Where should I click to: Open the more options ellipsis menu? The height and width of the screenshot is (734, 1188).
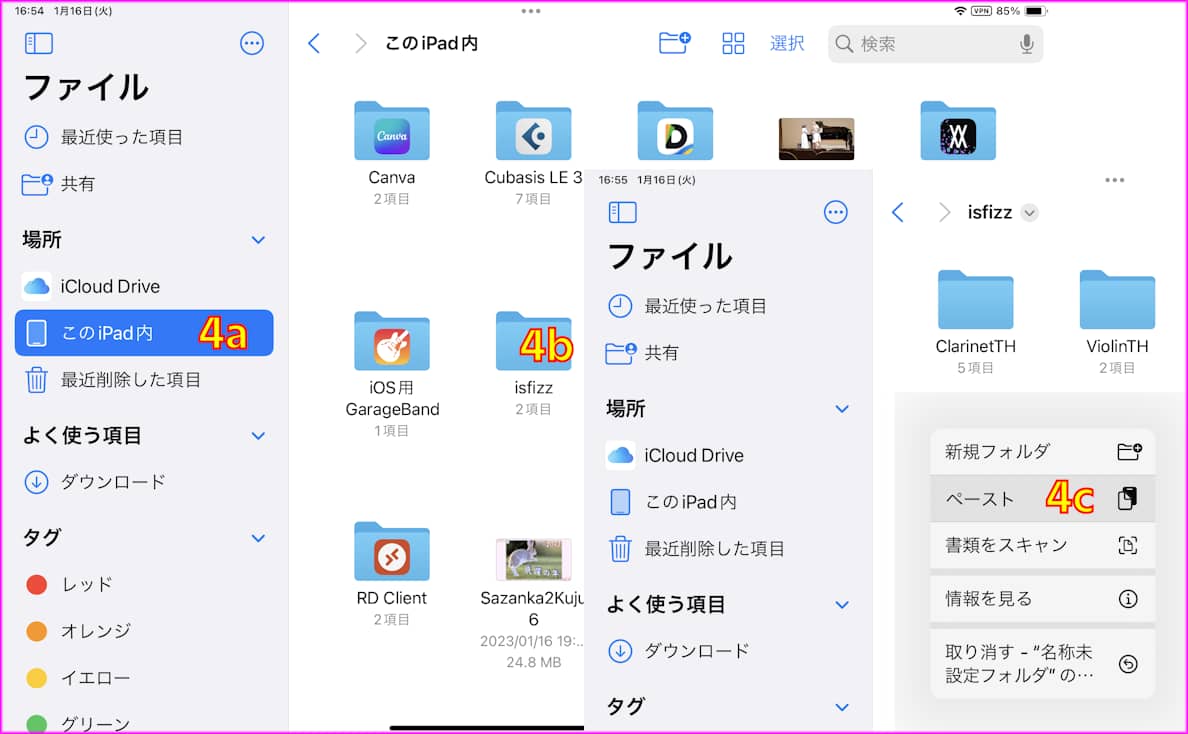251,43
